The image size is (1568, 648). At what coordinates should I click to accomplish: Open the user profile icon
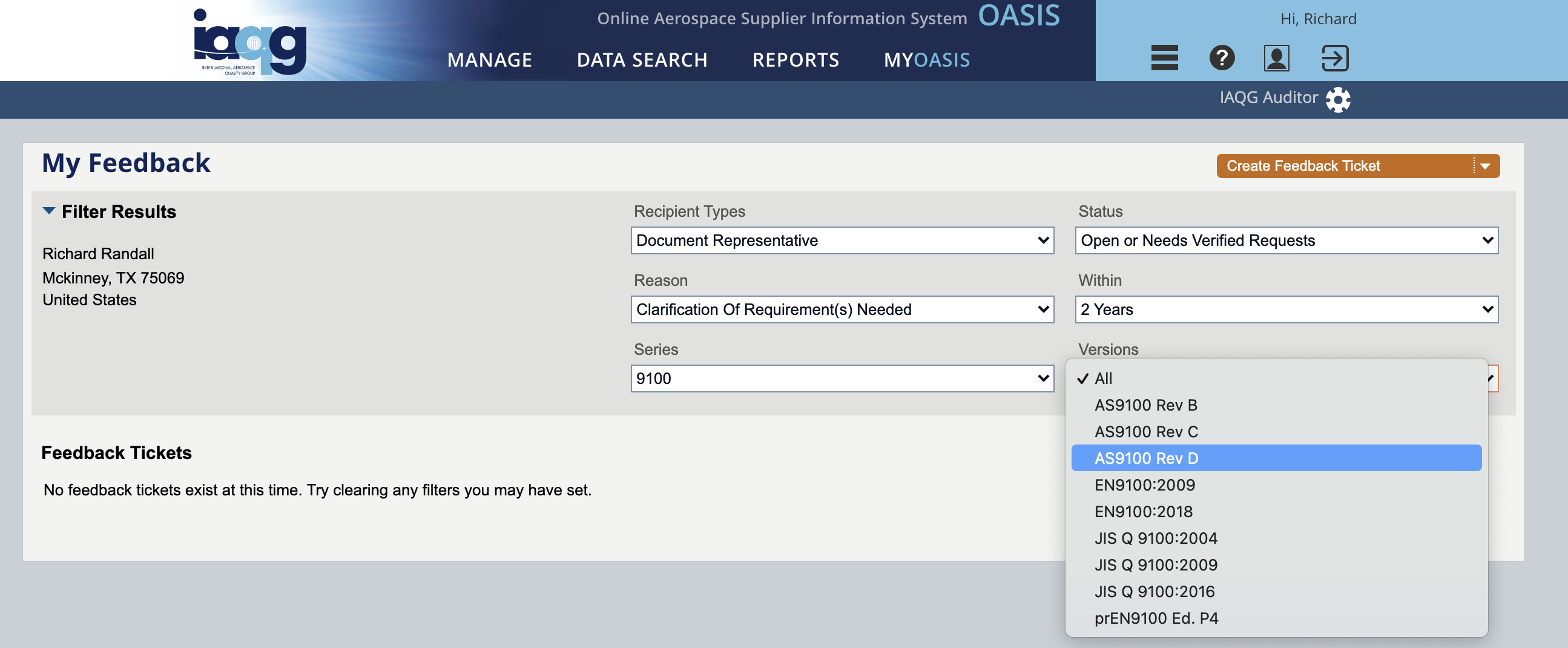coord(1276,58)
